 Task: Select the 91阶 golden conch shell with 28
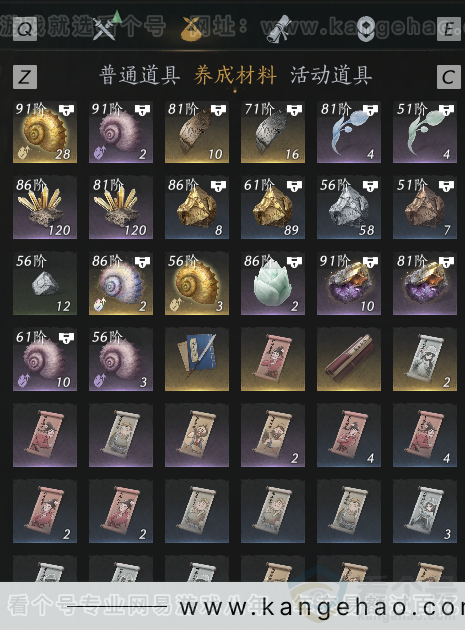pos(45,132)
